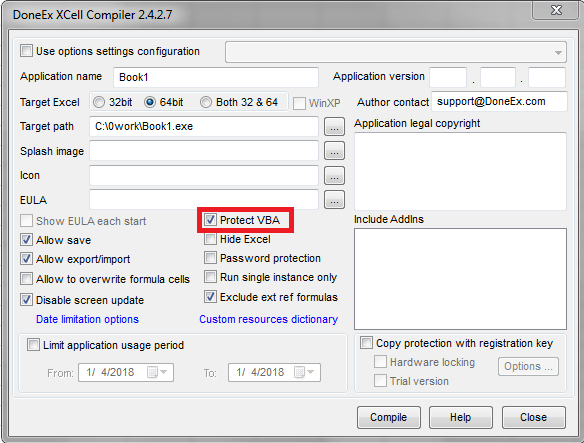Click the Close button at bottom
The image size is (584, 443).
coord(533,417)
